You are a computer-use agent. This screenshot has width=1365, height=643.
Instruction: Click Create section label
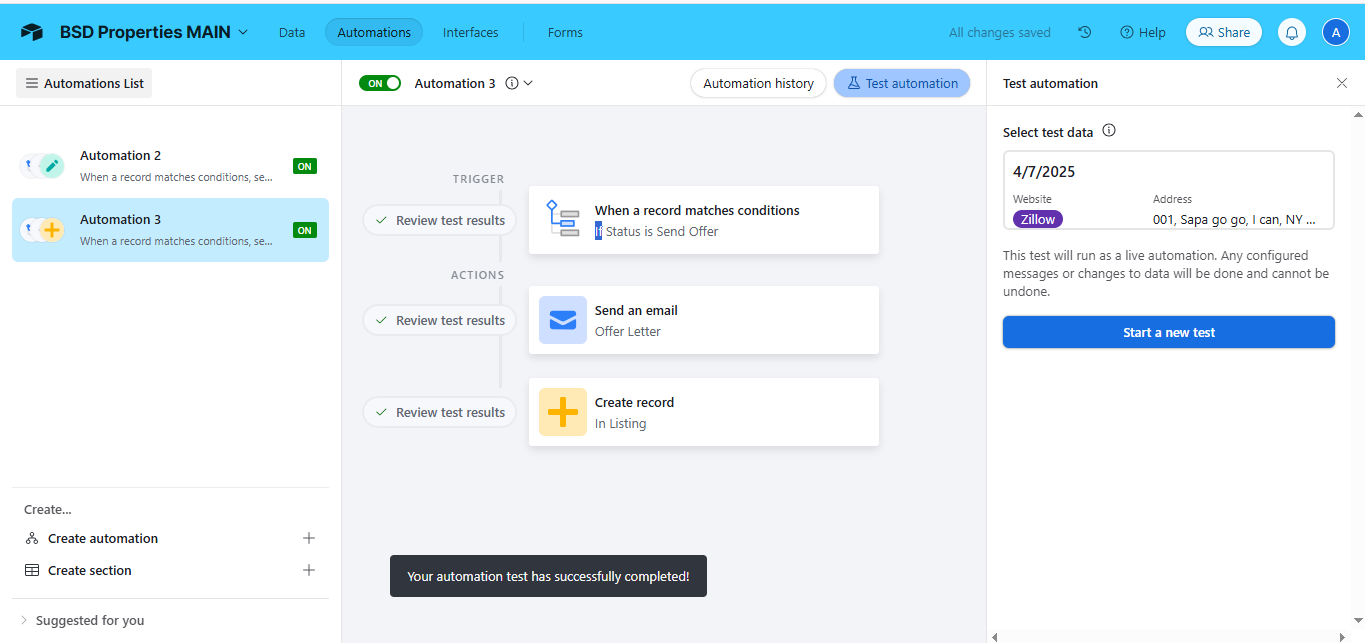[x=90, y=570]
